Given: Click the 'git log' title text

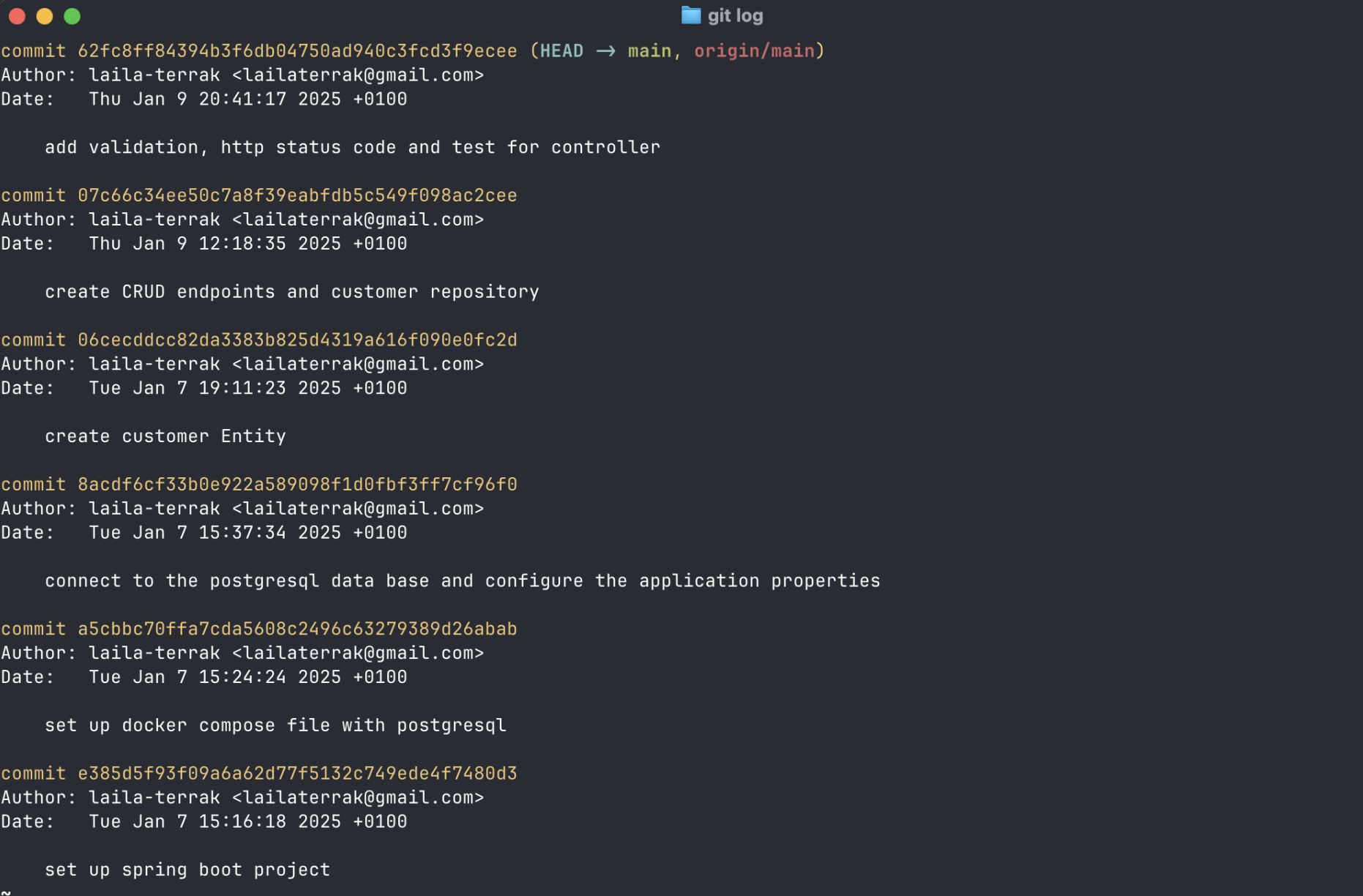Looking at the screenshot, I should tap(734, 15).
